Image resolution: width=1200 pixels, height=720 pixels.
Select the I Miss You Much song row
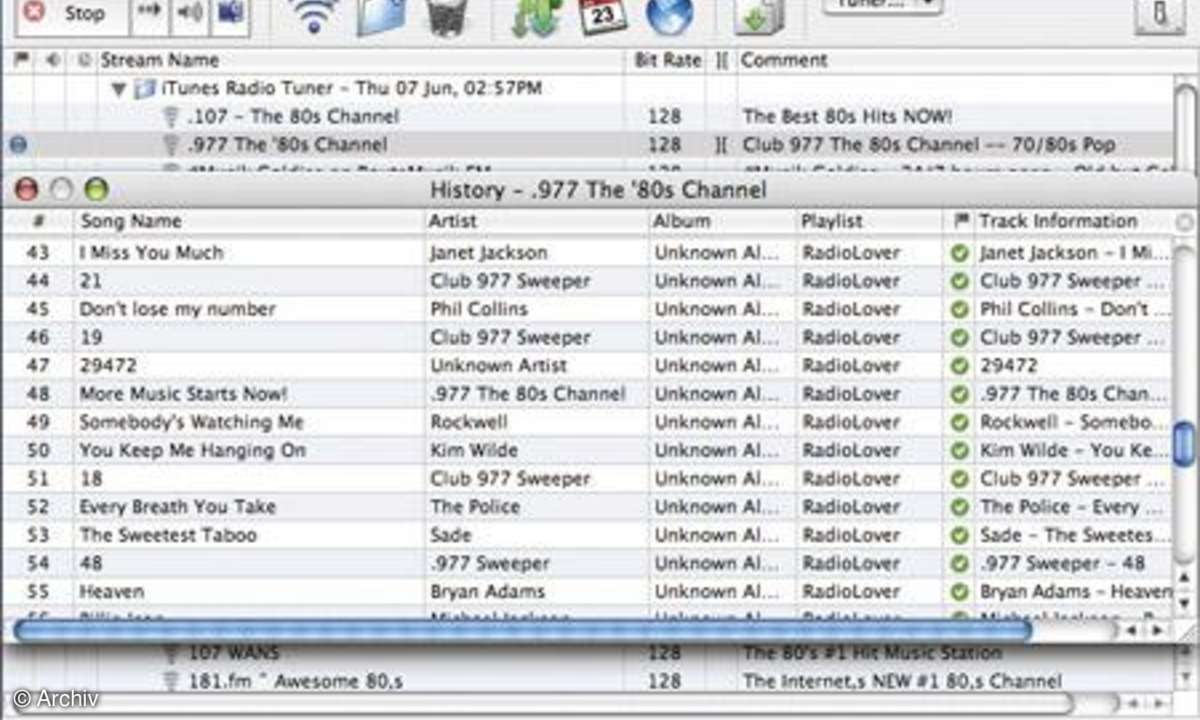pos(586,253)
